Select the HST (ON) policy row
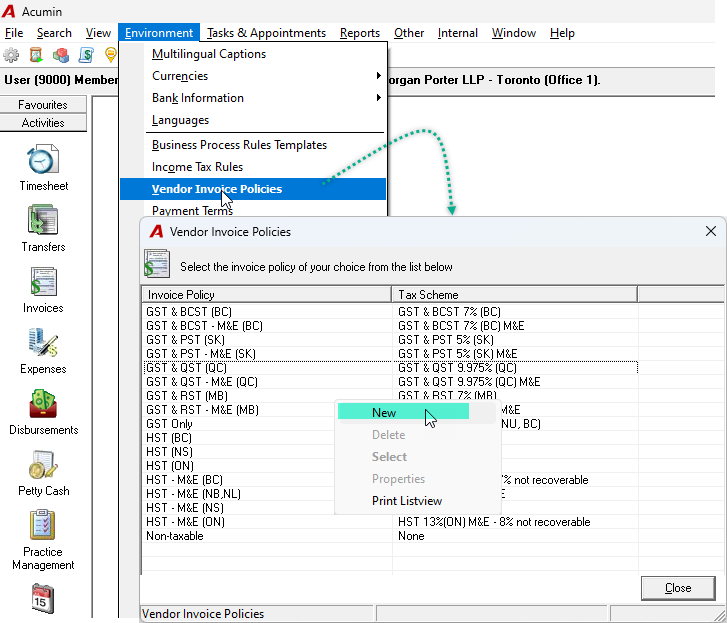Viewport: 727px width, 623px height. point(239,466)
